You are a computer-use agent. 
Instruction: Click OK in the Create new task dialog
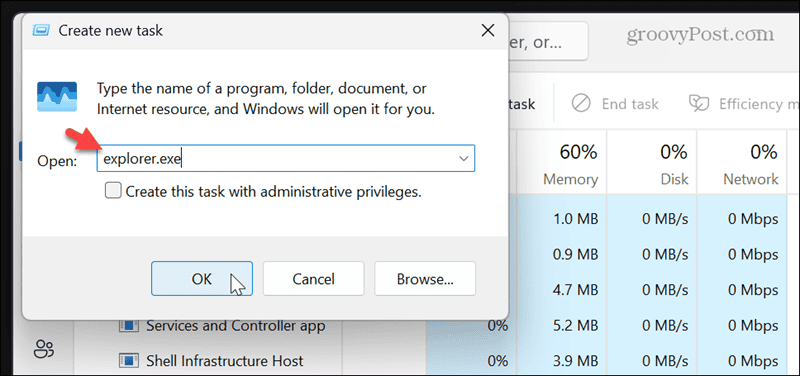tap(202, 279)
